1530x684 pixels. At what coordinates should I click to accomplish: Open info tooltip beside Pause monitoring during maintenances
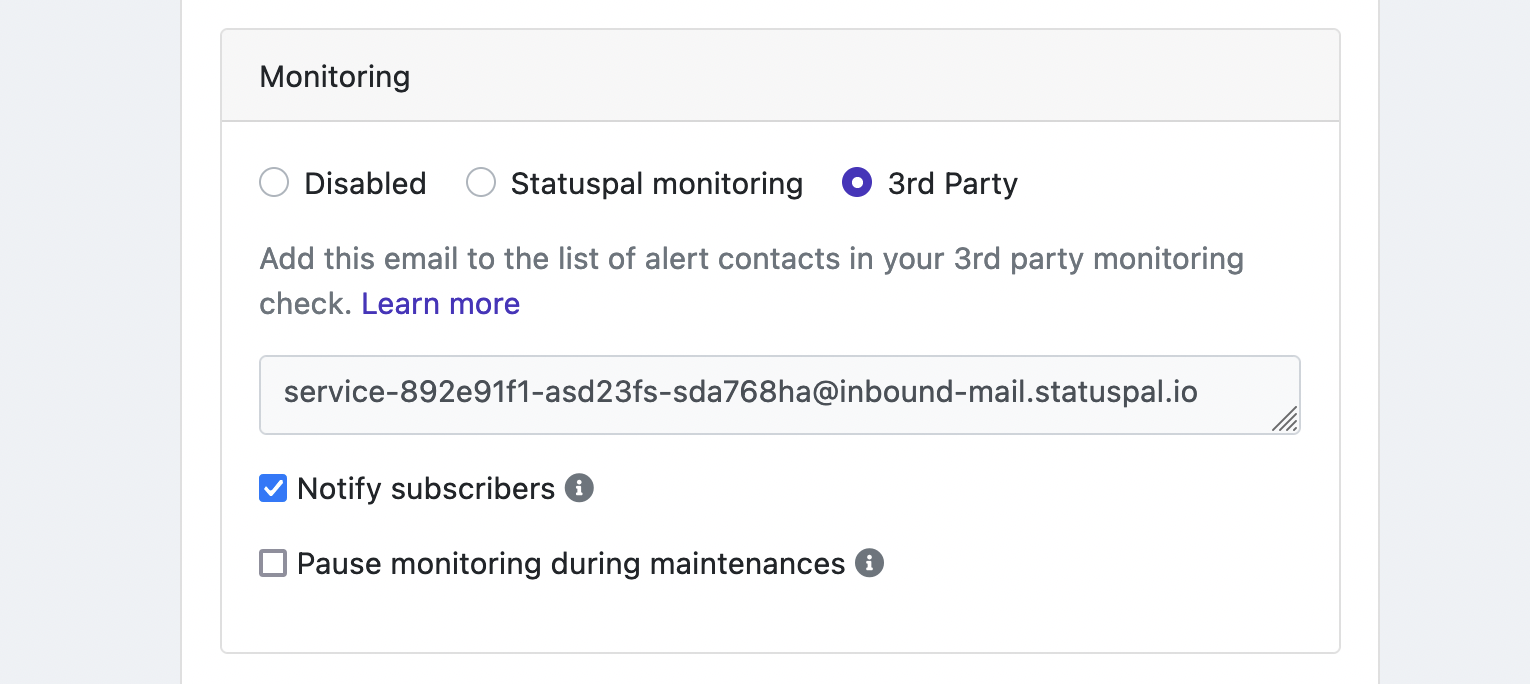(x=869, y=563)
